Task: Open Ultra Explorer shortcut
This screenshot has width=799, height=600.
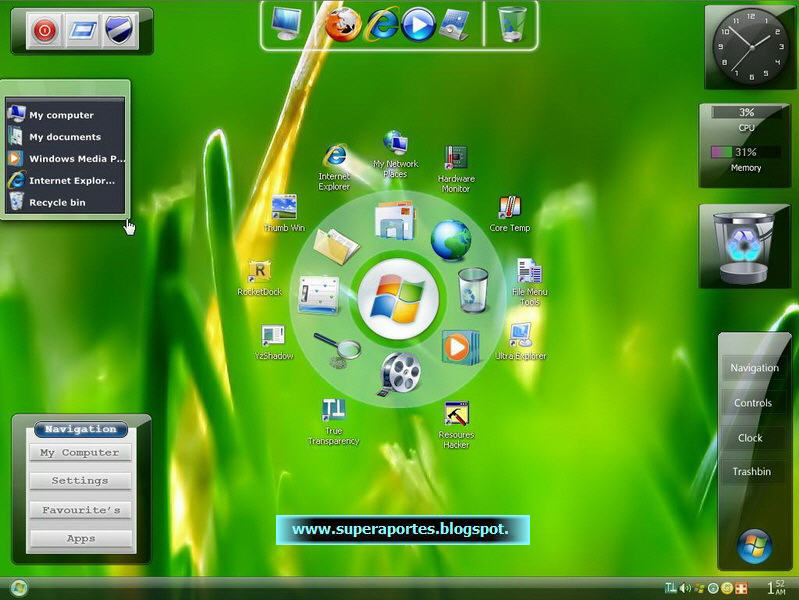Action: click(x=520, y=342)
